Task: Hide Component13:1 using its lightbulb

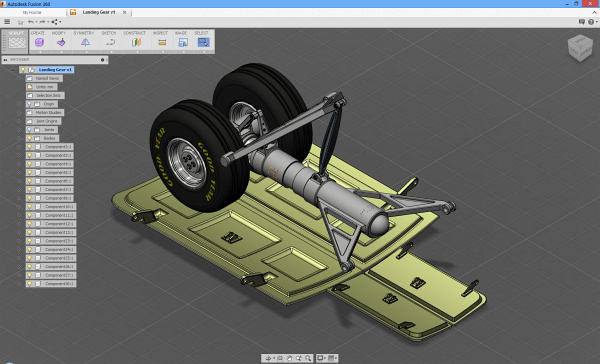Action: click(x=29, y=232)
